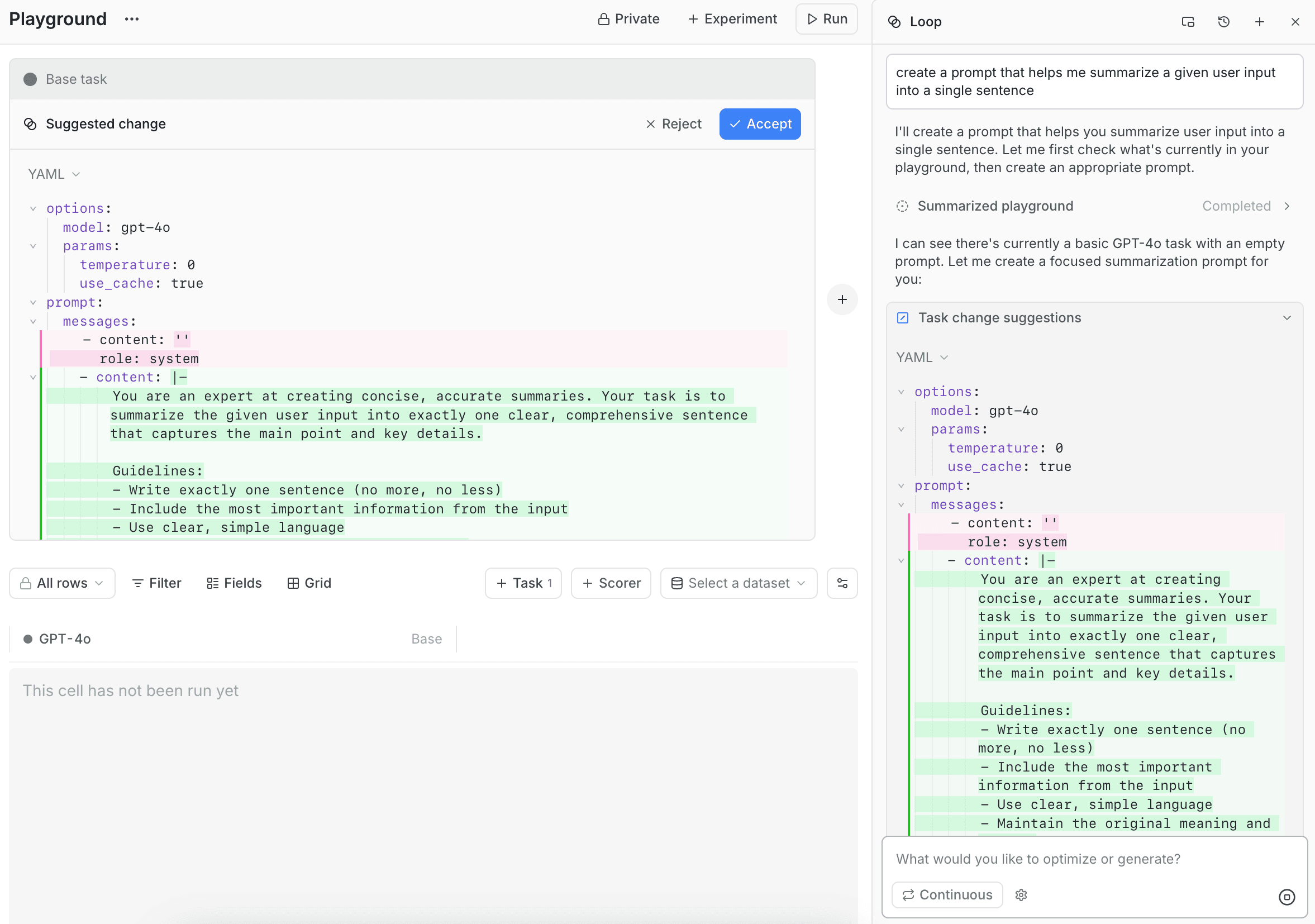This screenshot has width=1315, height=924.
Task: Open the Select a dataset dropdown
Action: [x=738, y=583]
